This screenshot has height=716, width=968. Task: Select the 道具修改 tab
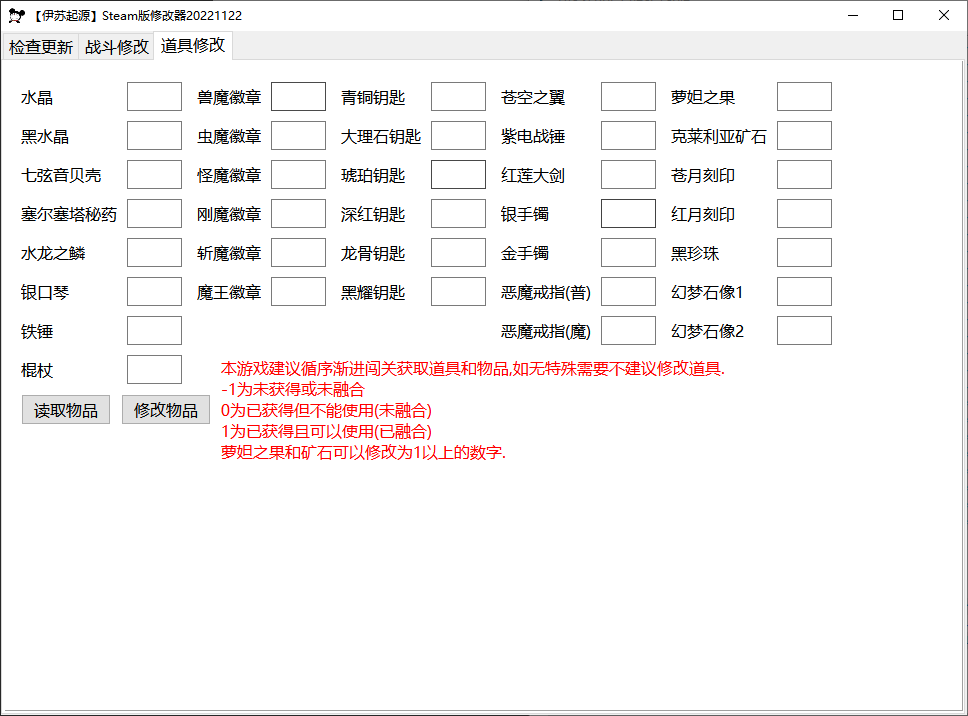tap(192, 46)
